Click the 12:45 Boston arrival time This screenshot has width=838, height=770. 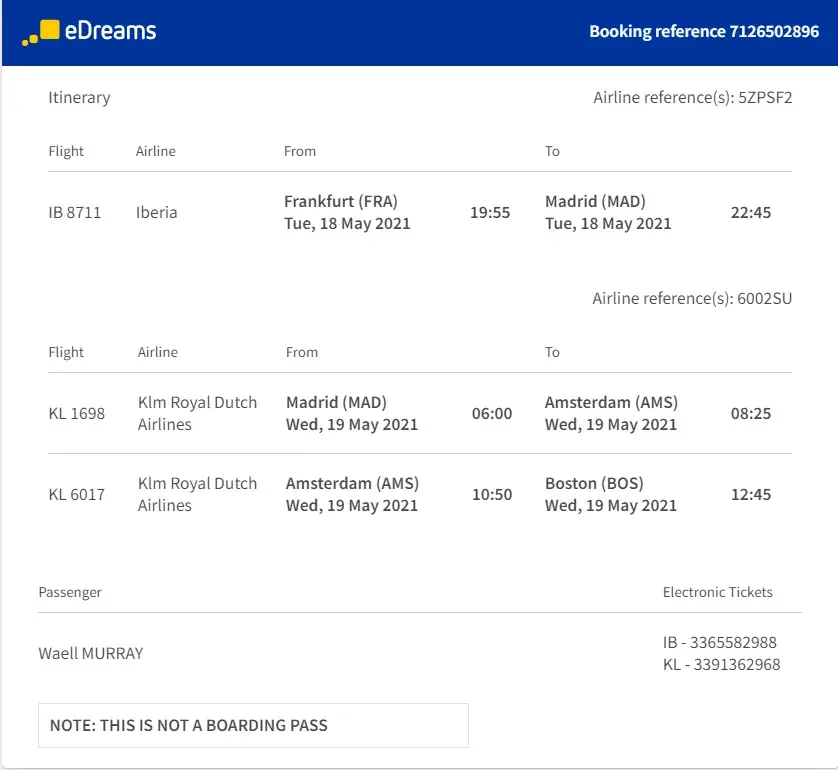(x=751, y=494)
